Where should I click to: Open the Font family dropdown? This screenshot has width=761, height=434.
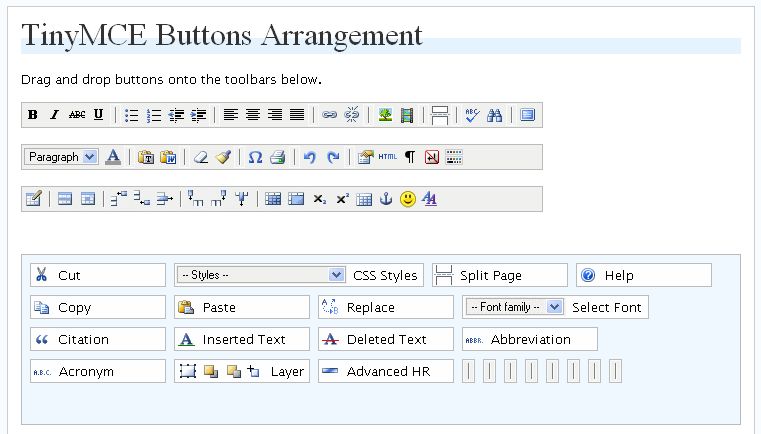click(514, 307)
